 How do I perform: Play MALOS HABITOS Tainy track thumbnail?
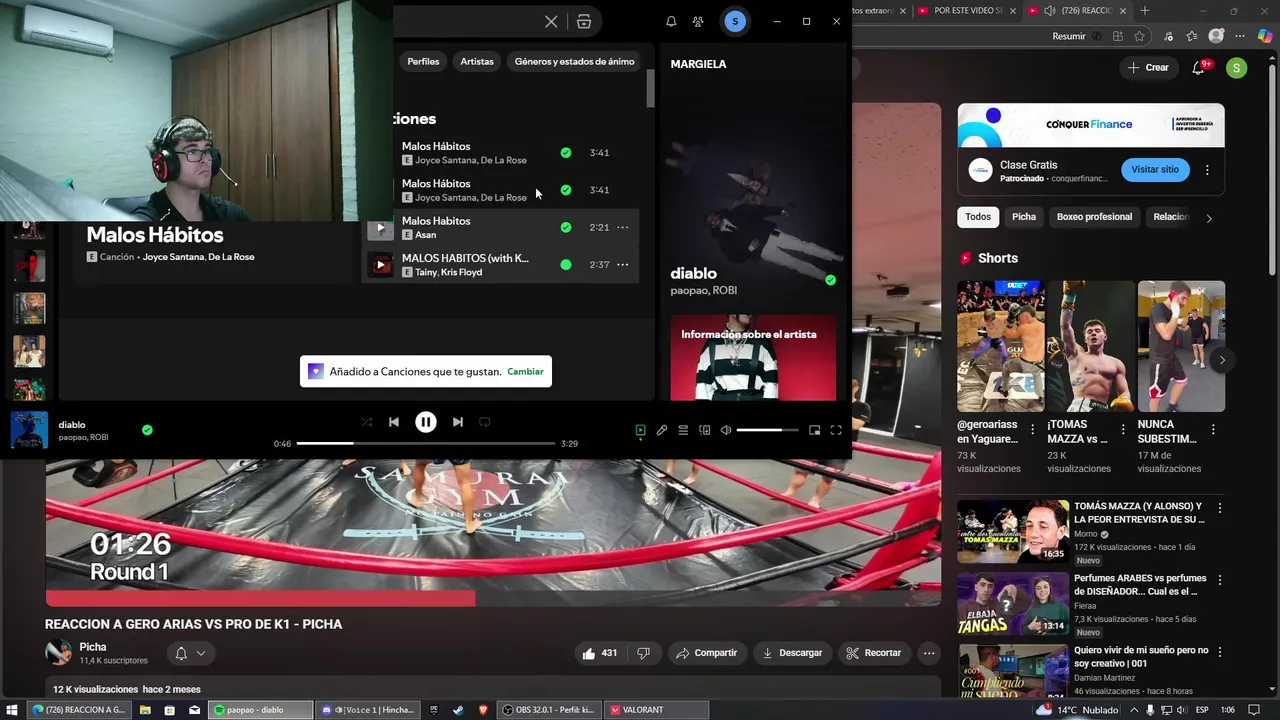tap(380, 265)
